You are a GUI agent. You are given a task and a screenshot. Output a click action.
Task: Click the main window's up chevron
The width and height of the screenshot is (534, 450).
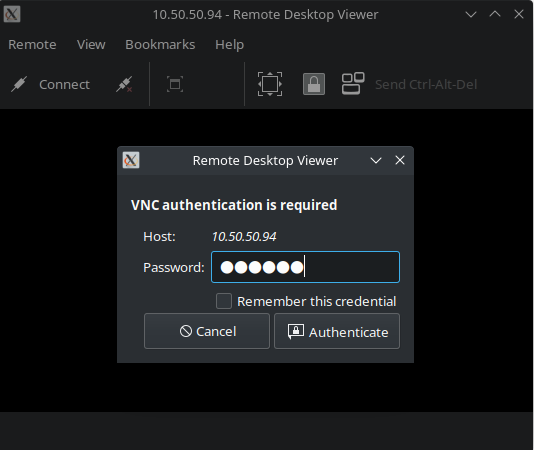(495, 14)
